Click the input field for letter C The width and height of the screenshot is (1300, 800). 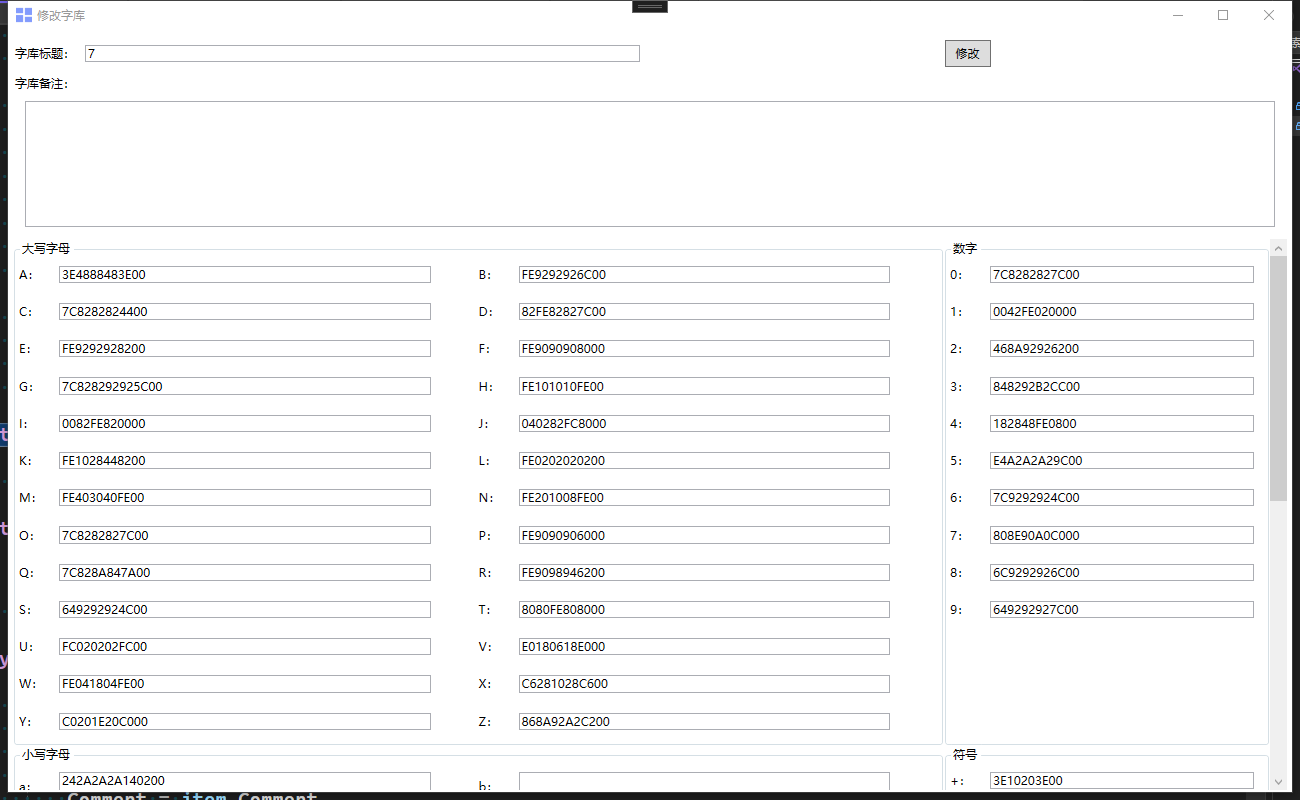tap(245, 311)
